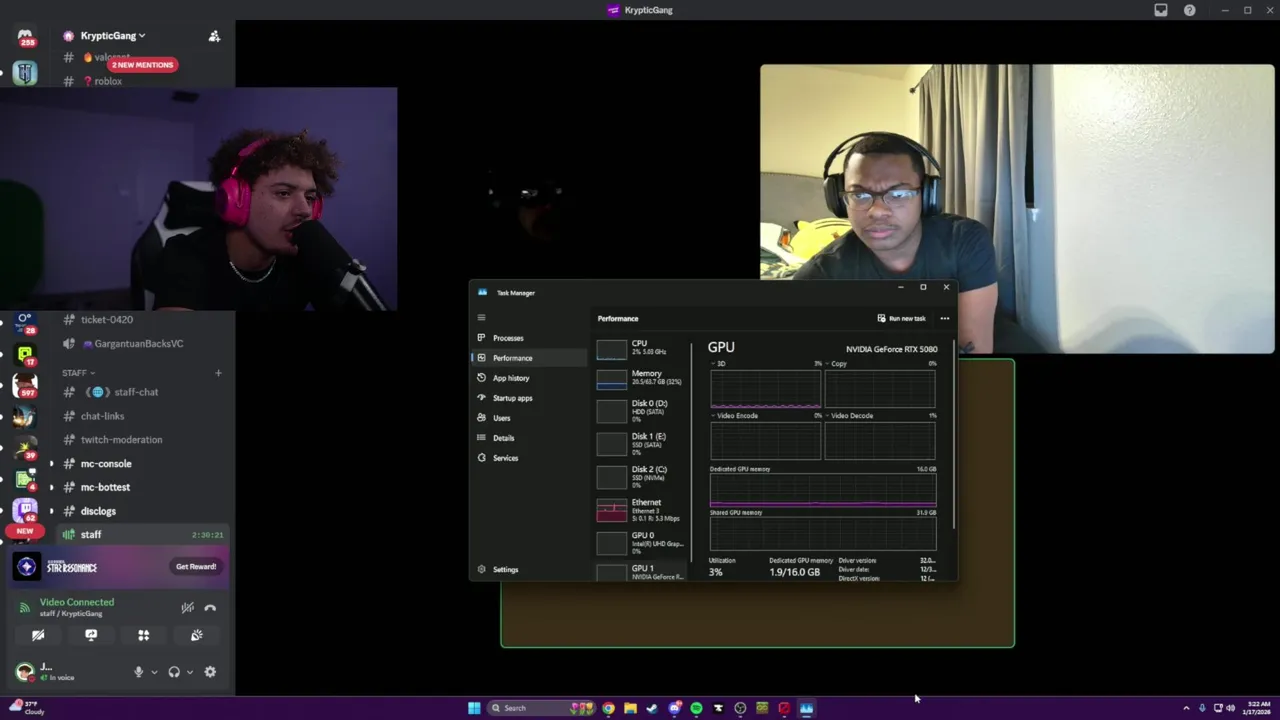This screenshot has width=1280, height=720.
Task: Open the Discord help icon in title bar
Action: (1189, 10)
